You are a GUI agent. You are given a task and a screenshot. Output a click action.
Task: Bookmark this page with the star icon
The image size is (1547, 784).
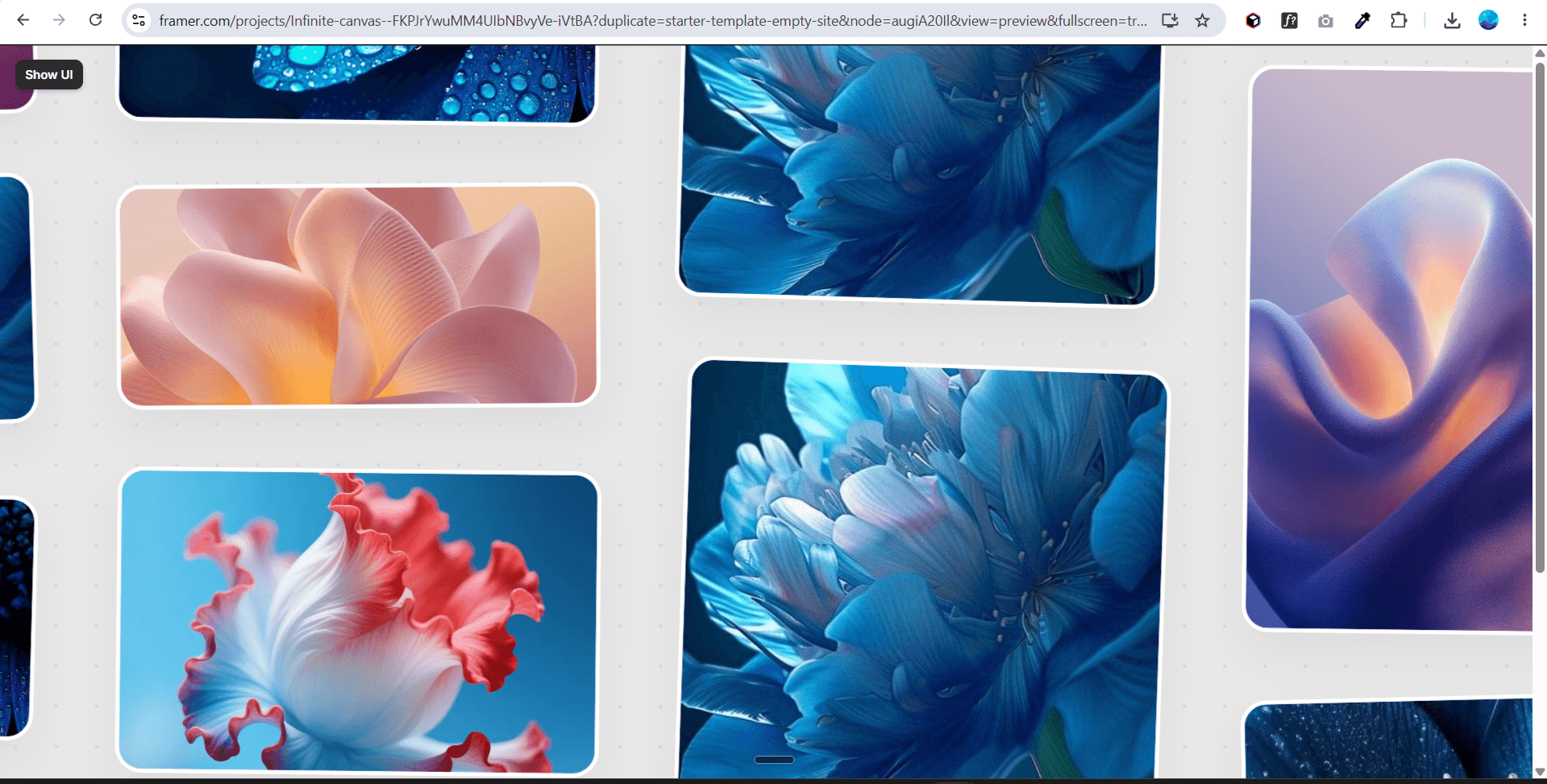click(x=1202, y=20)
